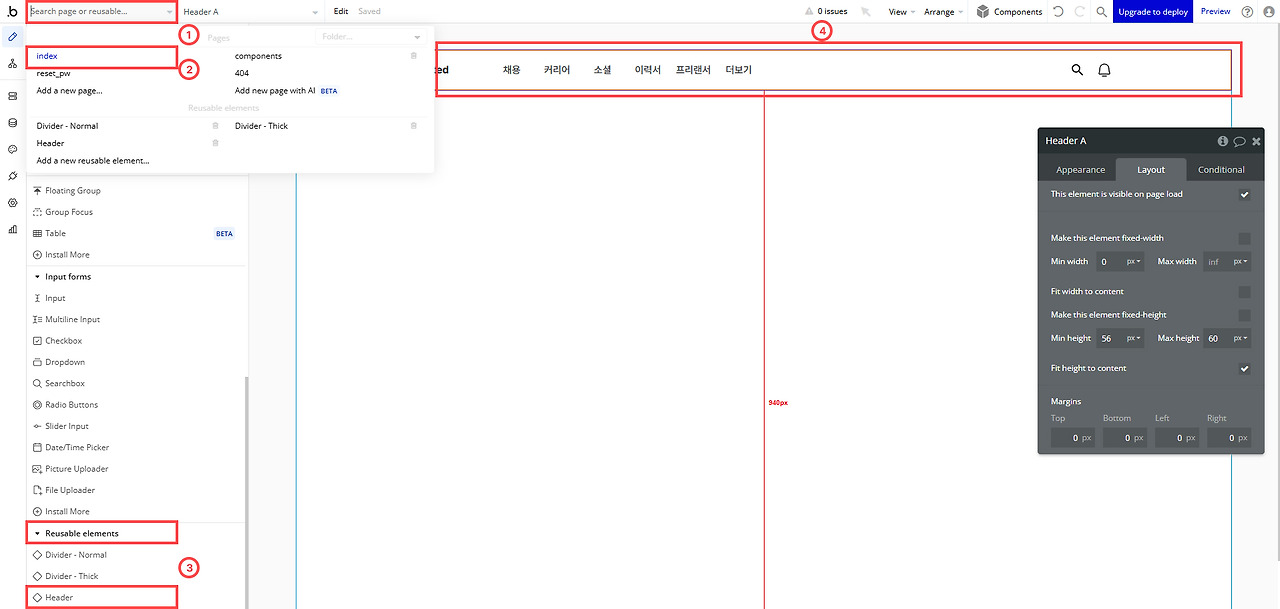This screenshot has height=609, width=1280.
Task: Open the Plugins plug icon
Action: [x=12, y=176]
